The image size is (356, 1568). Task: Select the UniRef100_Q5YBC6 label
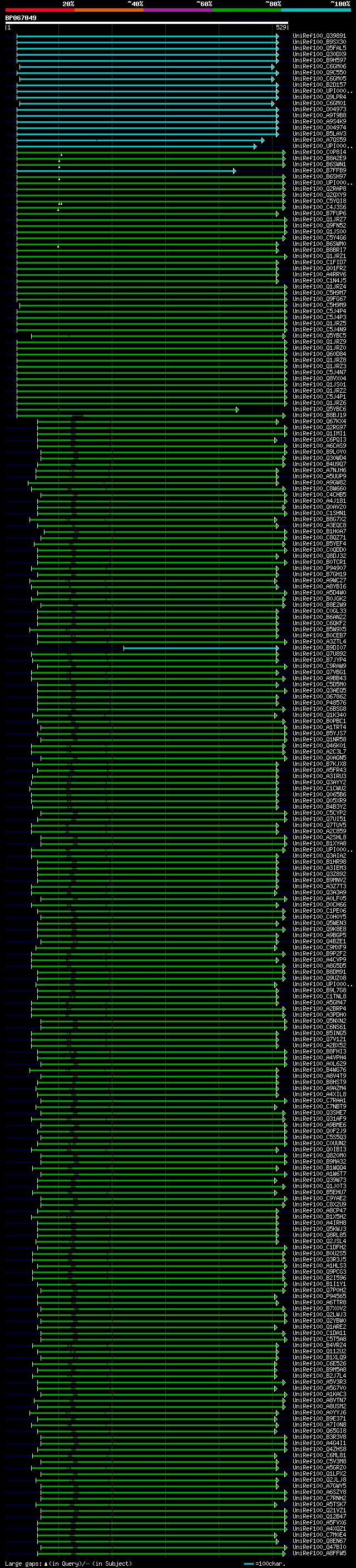click(x=319, y=409)
